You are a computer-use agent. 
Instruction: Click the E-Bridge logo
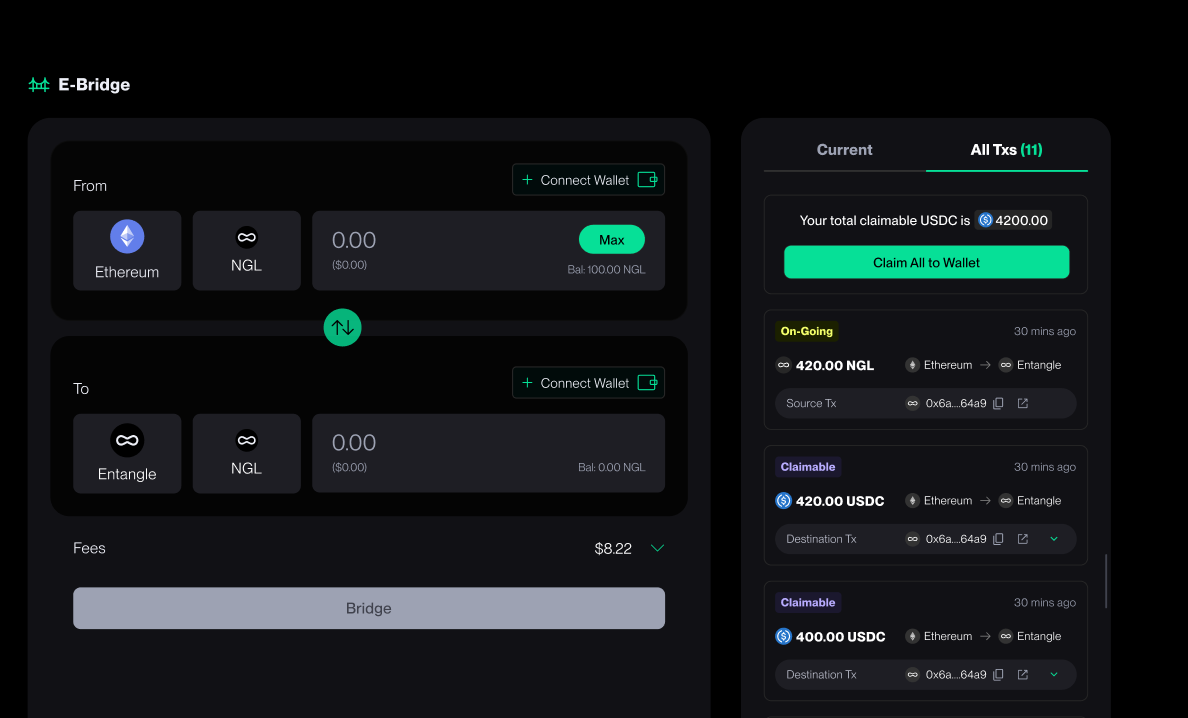79,85
